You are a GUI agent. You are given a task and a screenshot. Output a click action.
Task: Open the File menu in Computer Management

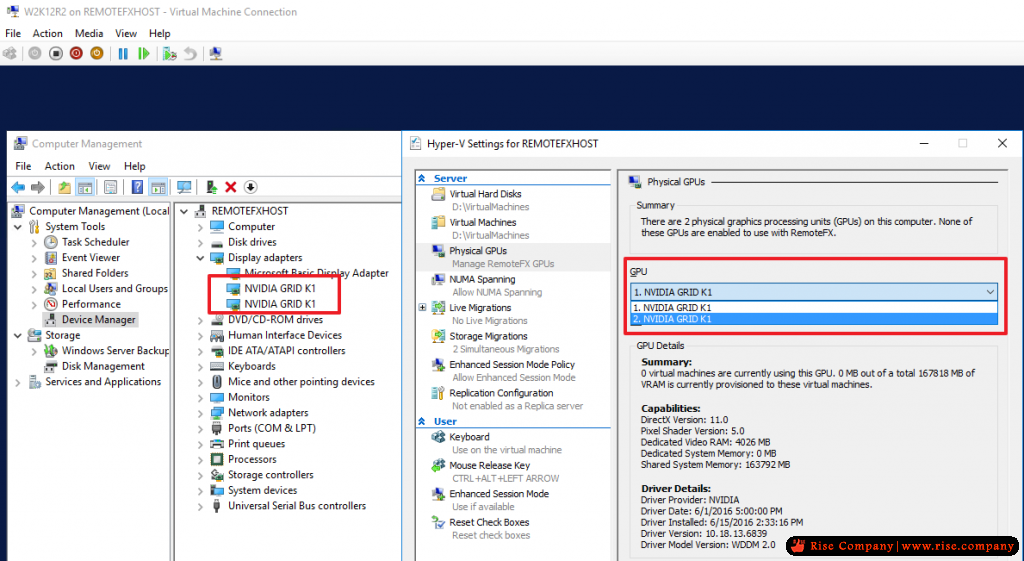point(23,166)
